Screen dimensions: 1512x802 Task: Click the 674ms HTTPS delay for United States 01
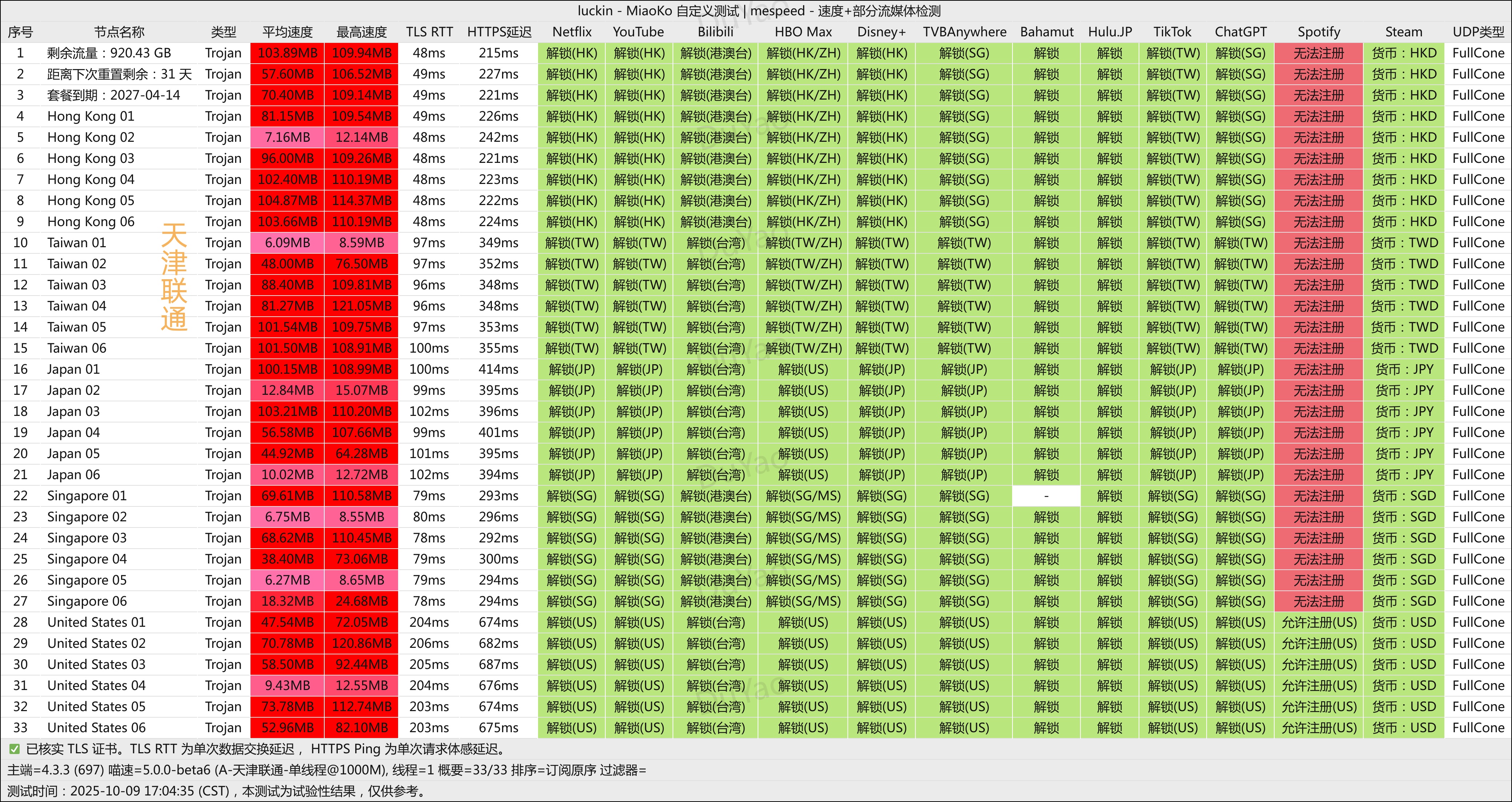point(498,622)
